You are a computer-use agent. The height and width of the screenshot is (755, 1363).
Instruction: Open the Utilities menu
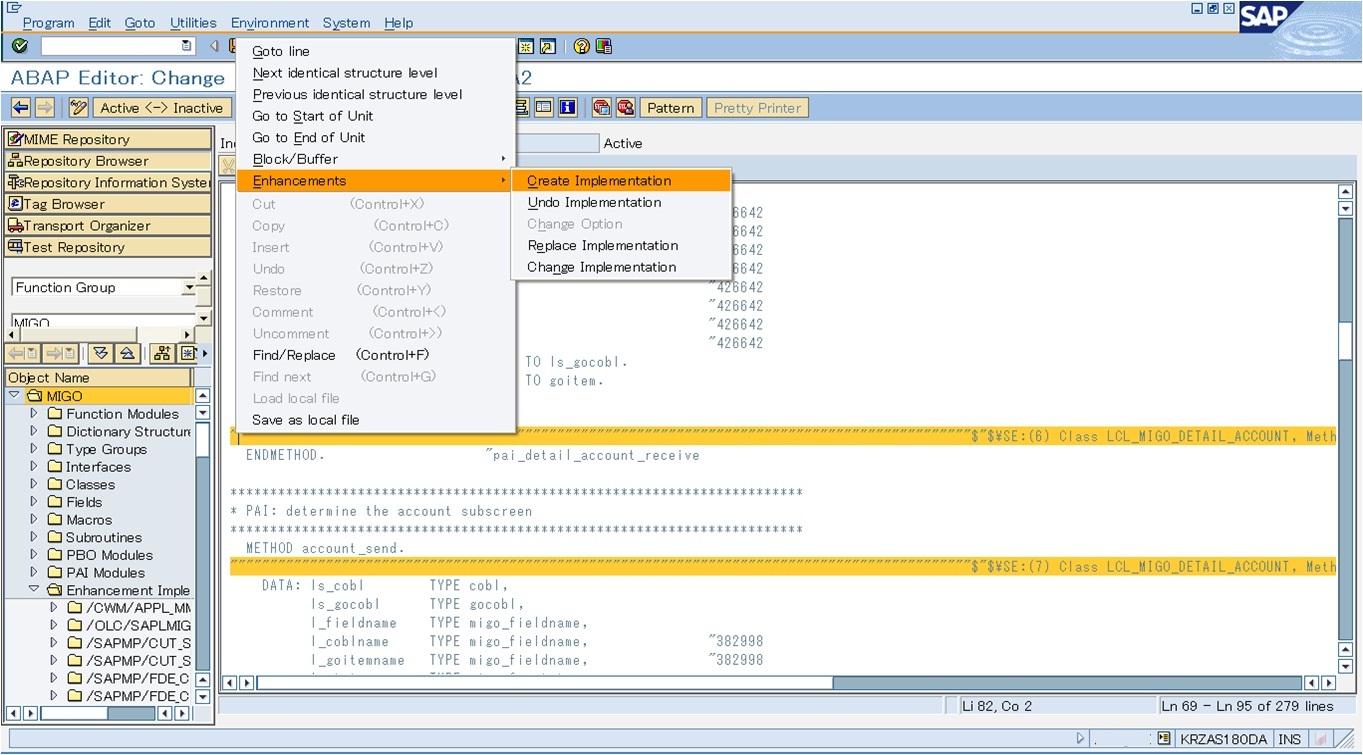(193, 22)
